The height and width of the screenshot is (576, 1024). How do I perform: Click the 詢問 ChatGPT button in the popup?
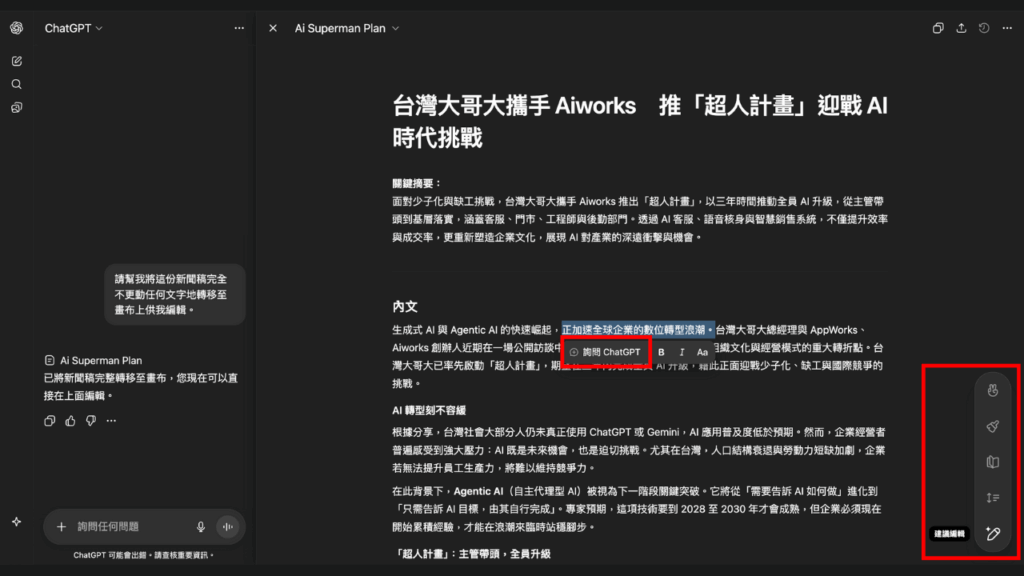pos(605,351)
